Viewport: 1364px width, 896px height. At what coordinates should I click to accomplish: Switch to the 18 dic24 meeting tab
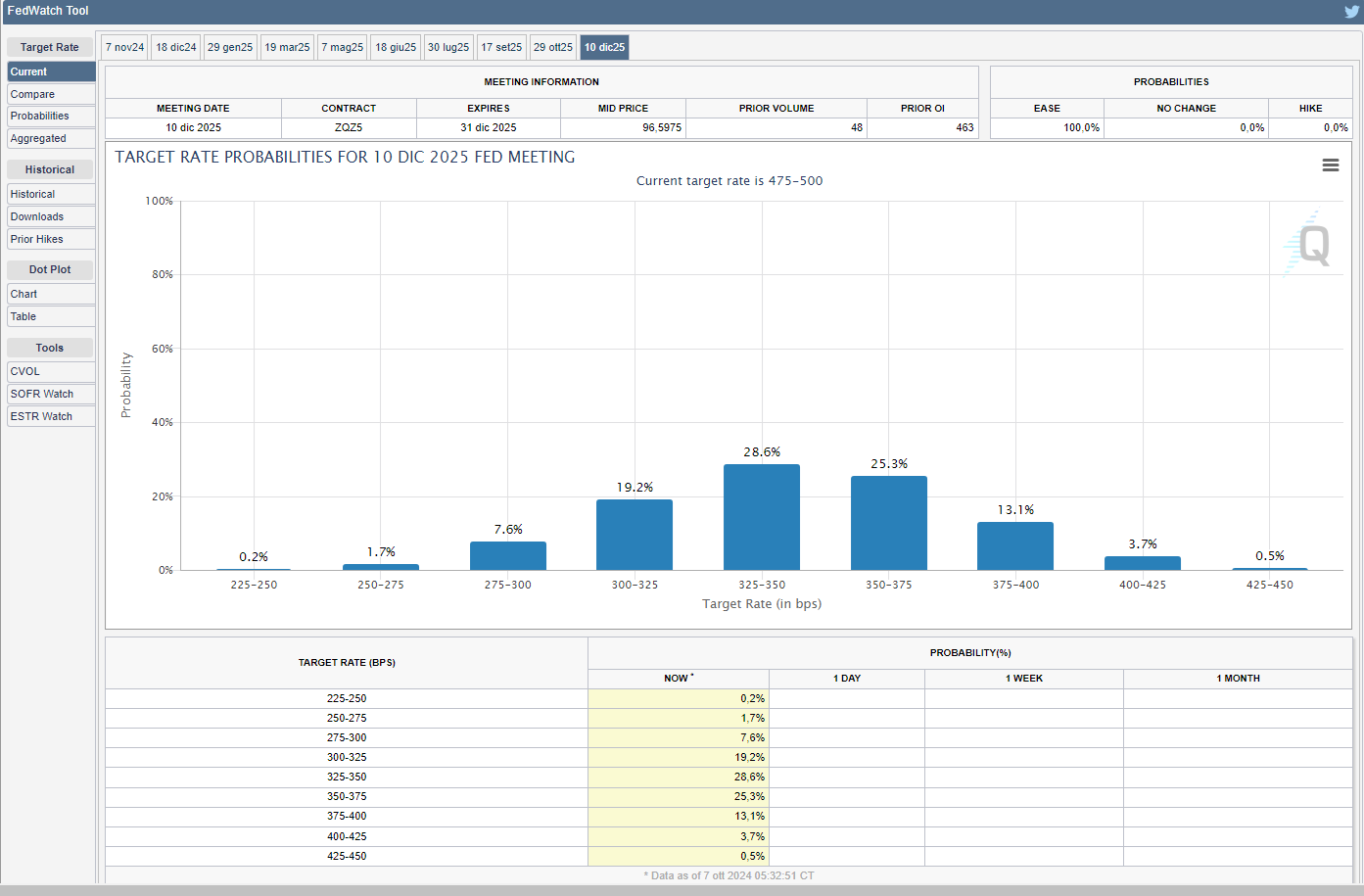[x=176, y=47]
